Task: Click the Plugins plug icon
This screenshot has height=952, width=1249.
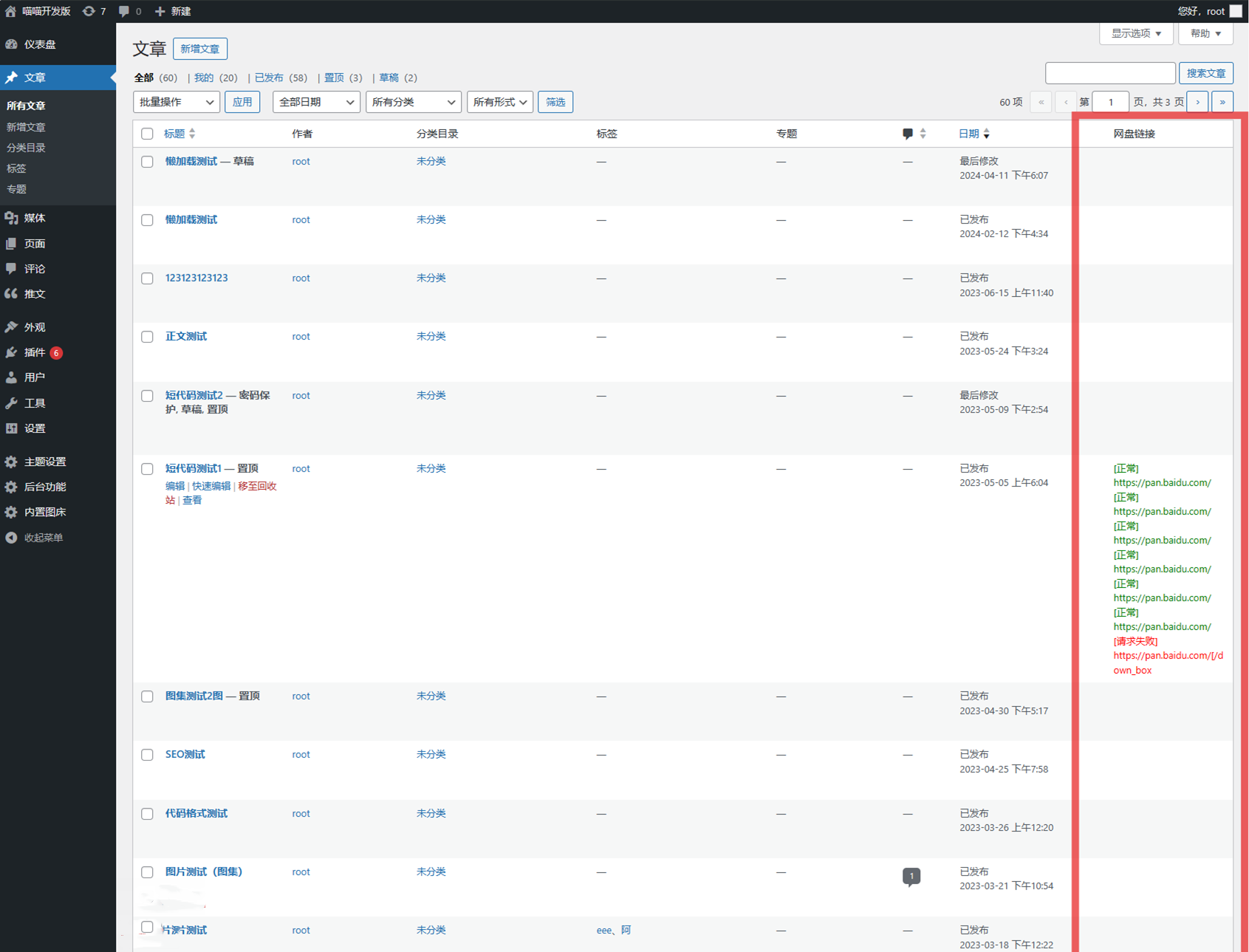Action: point(12,352)
